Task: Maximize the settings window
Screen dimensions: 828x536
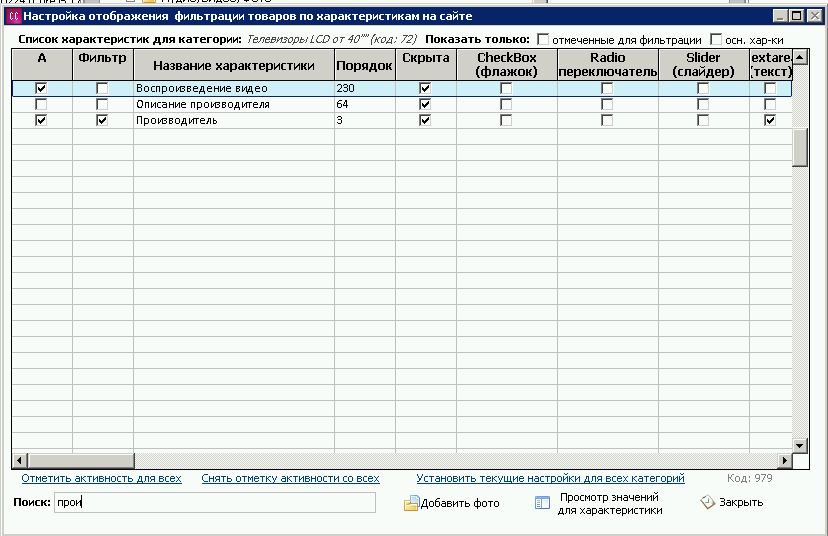Action: pyautogui.click(x=796, y=16)
